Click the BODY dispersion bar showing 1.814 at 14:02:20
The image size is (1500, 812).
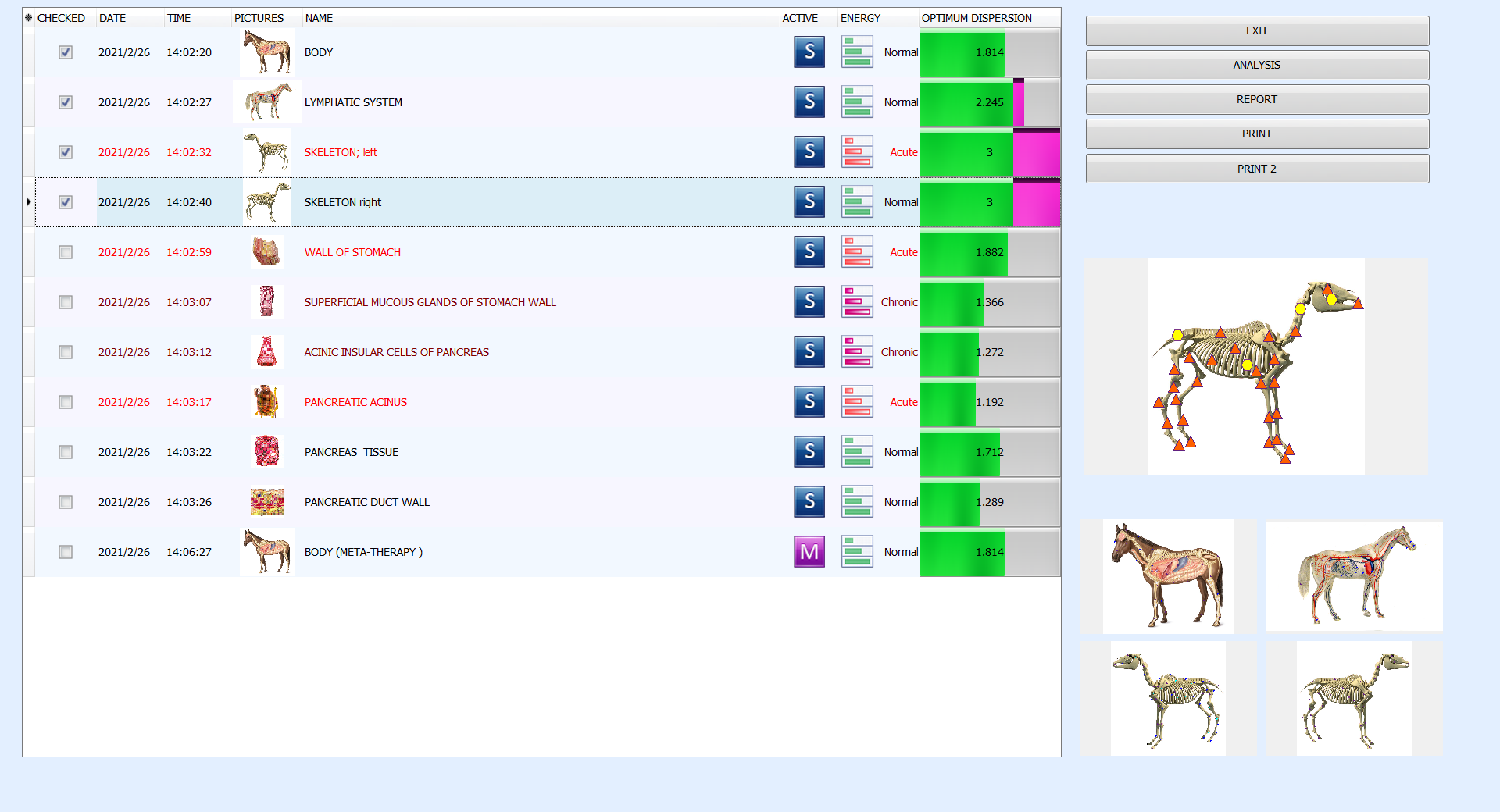click(990, 52)
